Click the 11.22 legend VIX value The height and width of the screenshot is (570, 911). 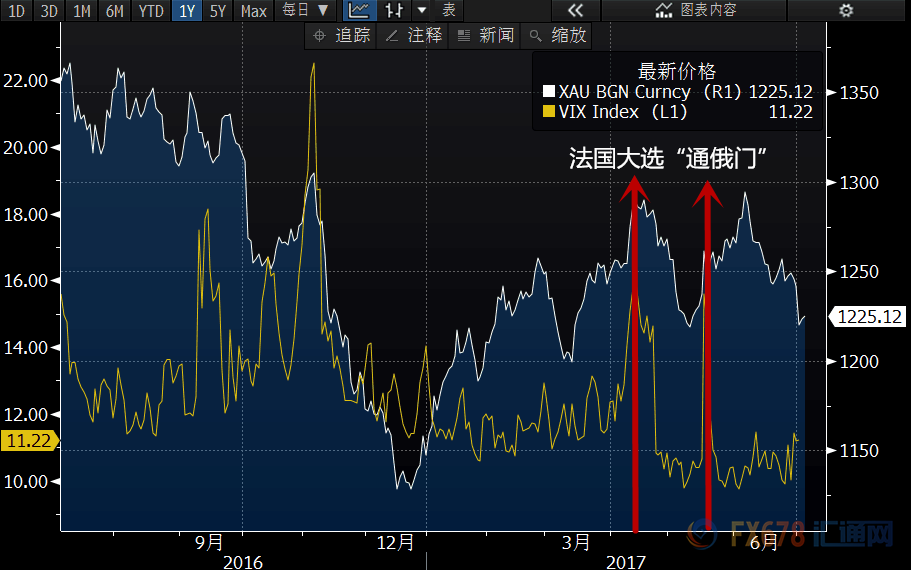791,112
